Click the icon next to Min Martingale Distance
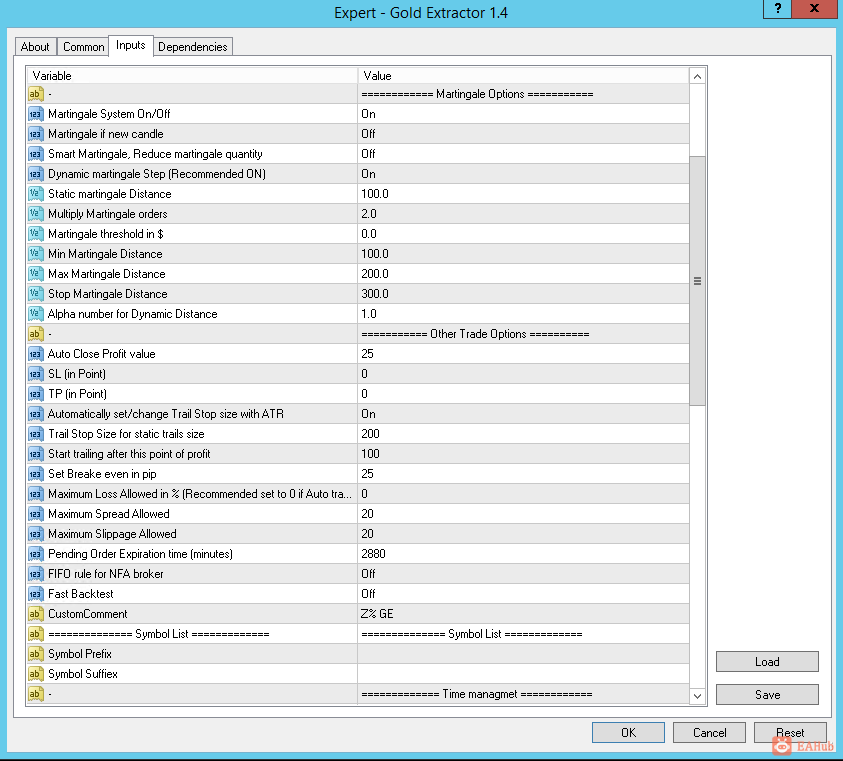 [35, 254]
